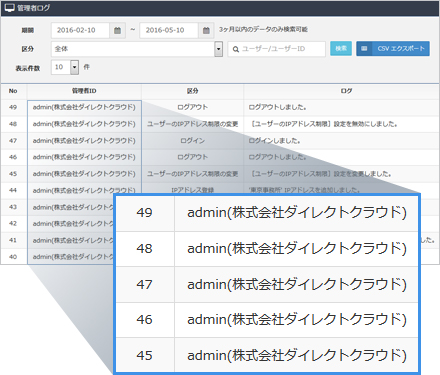The height and width of the screenshot is (375, 440).
Task: Click the row number 40 cell
Action: pyautogui.click(x=13, y=257)
